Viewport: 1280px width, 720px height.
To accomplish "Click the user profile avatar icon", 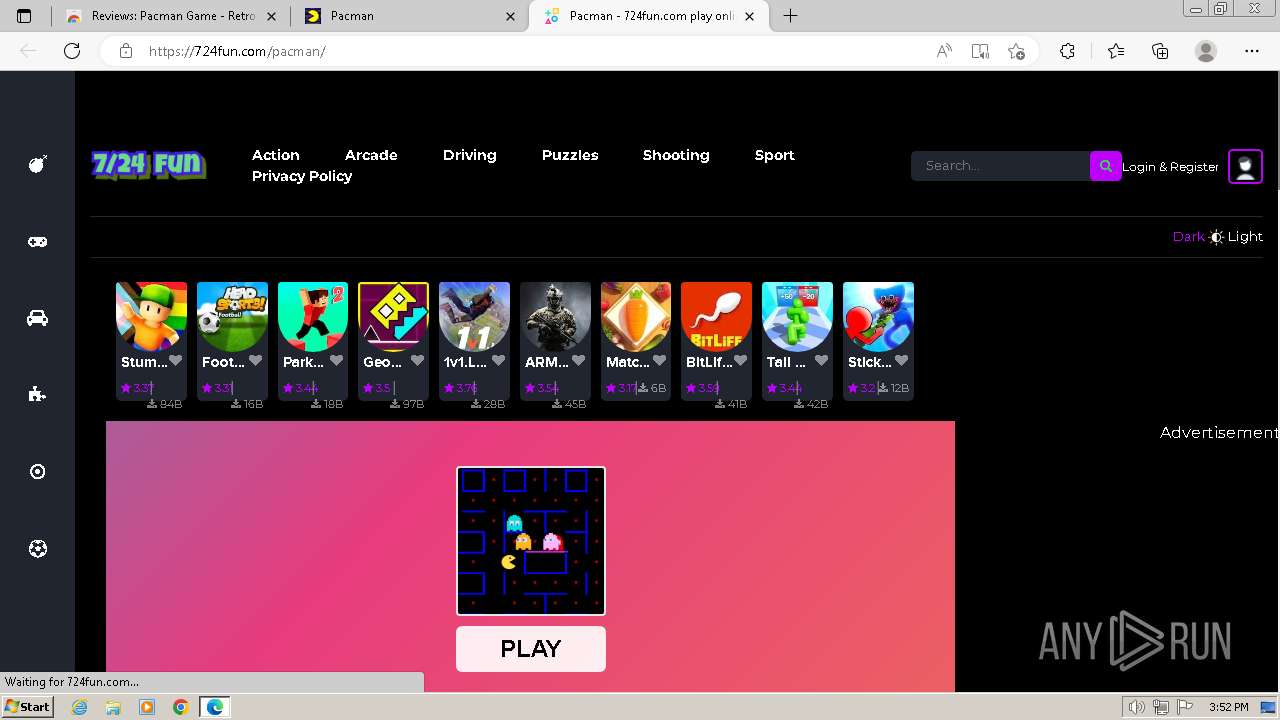I will click(1245, 166).
